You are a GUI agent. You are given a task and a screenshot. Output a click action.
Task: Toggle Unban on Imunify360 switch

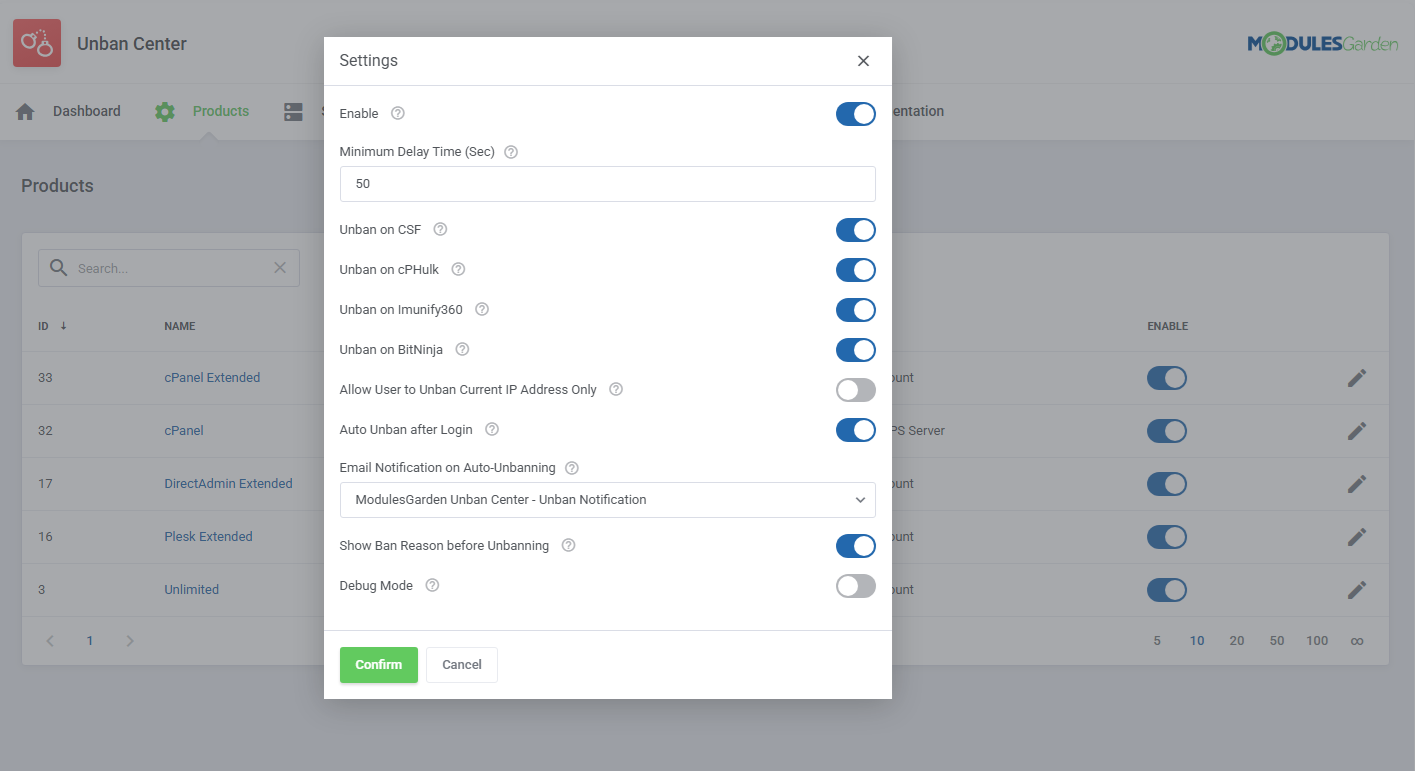[856, 310]
